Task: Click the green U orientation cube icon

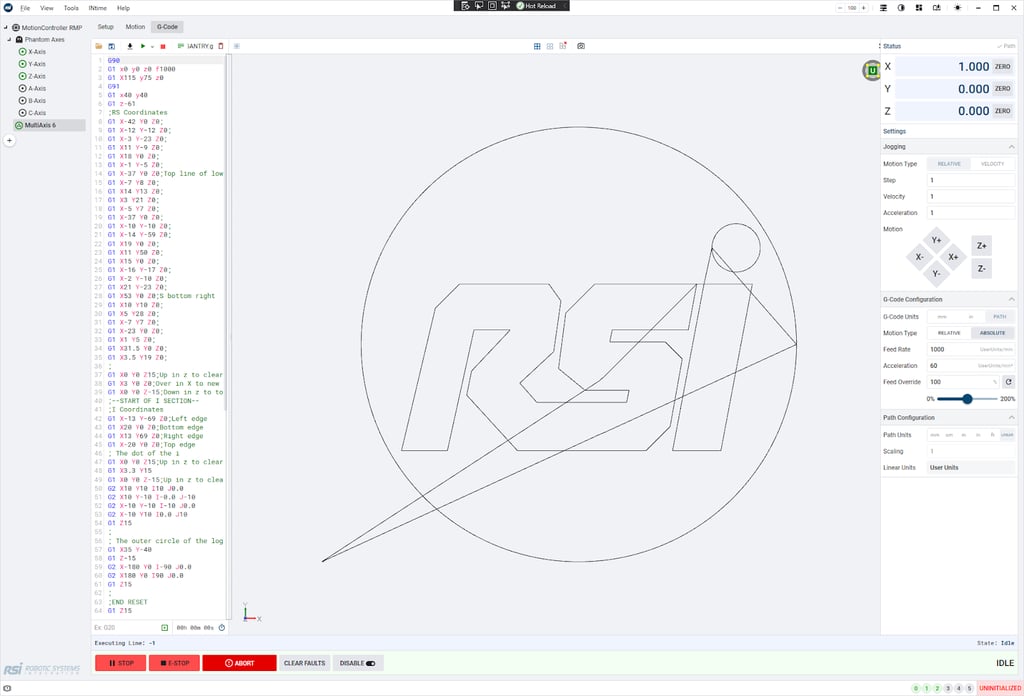Action: click(872, 70)
